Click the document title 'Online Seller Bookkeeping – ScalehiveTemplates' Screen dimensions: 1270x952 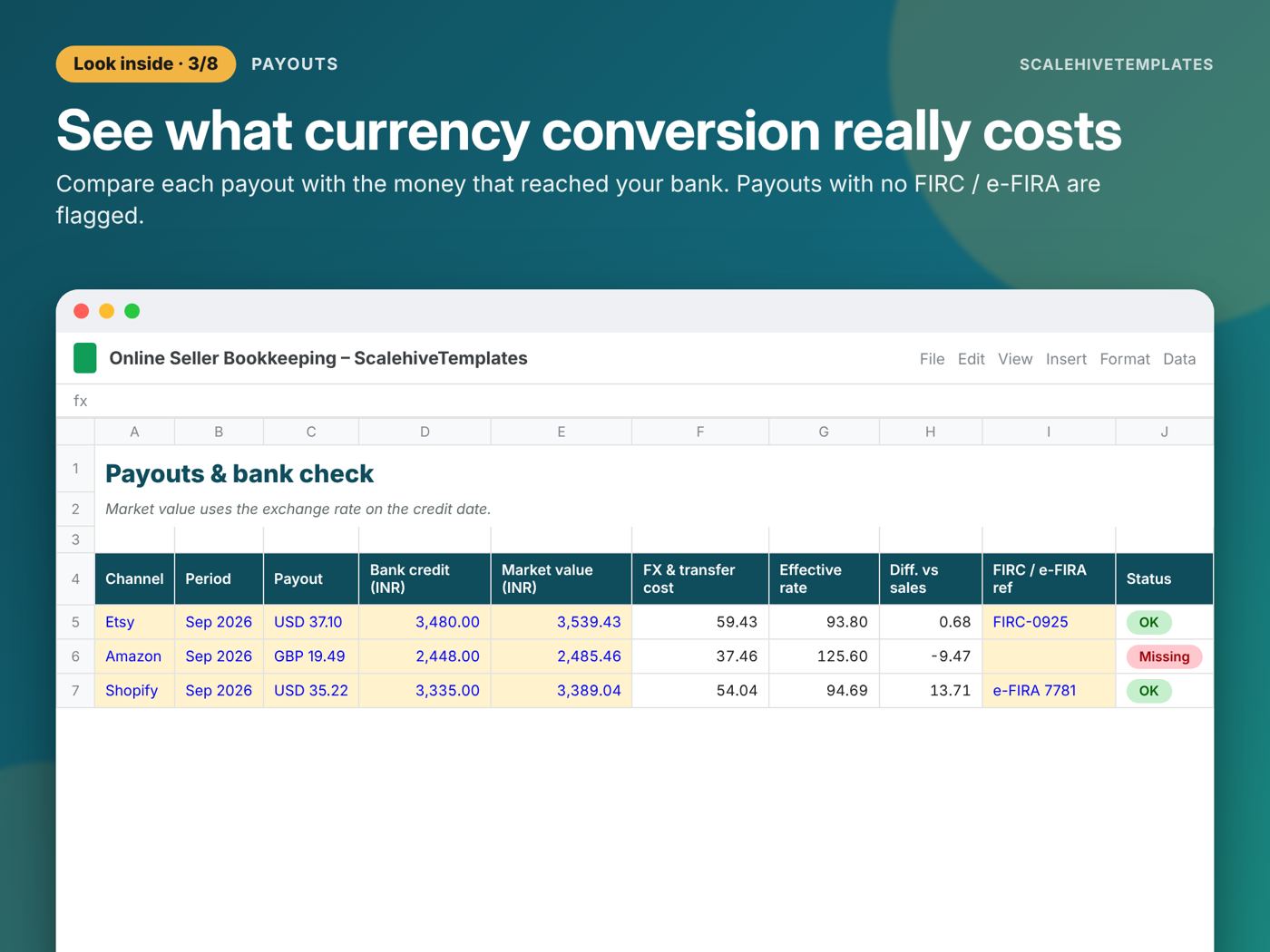tap(318, 358)
